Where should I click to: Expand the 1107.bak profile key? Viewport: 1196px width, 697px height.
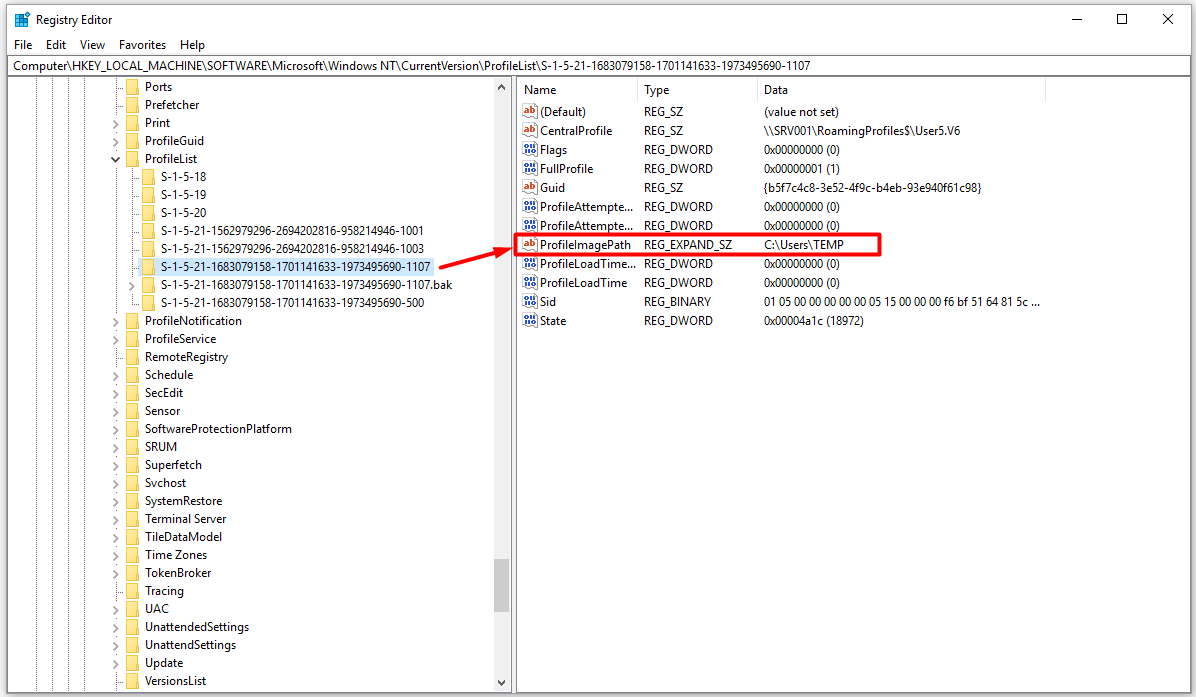131,285
